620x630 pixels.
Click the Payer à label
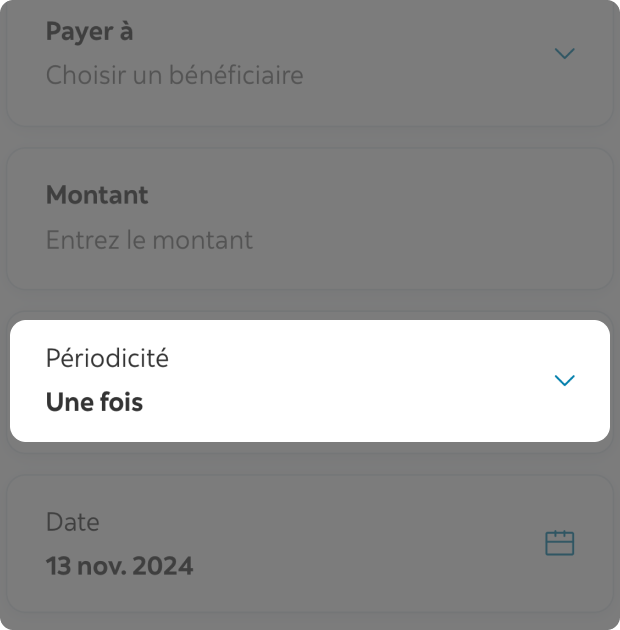click(89, 32)
